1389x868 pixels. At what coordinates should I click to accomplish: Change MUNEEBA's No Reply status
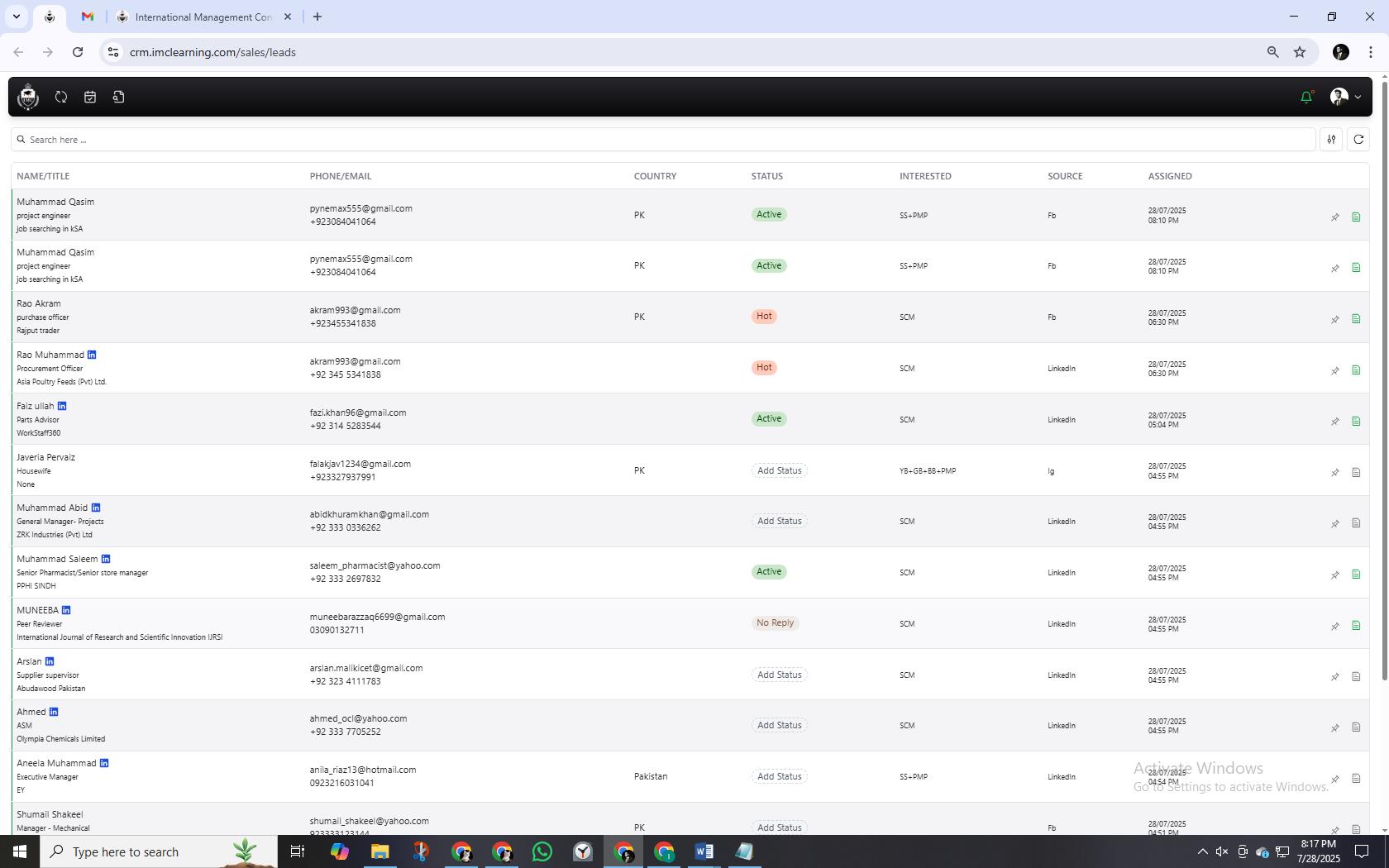point(775,623)
